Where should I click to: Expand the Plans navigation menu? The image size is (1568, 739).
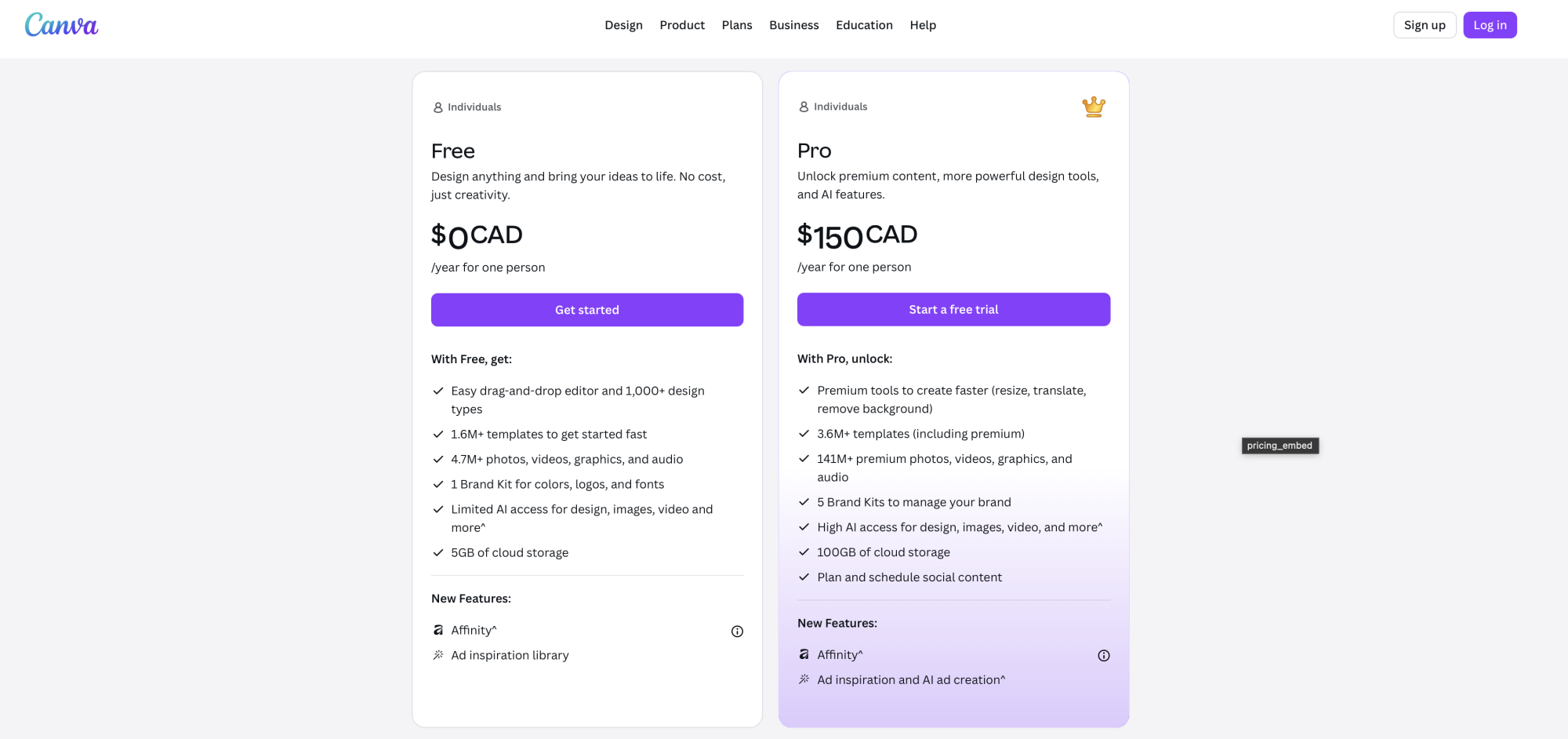click(x=737, y=25)
